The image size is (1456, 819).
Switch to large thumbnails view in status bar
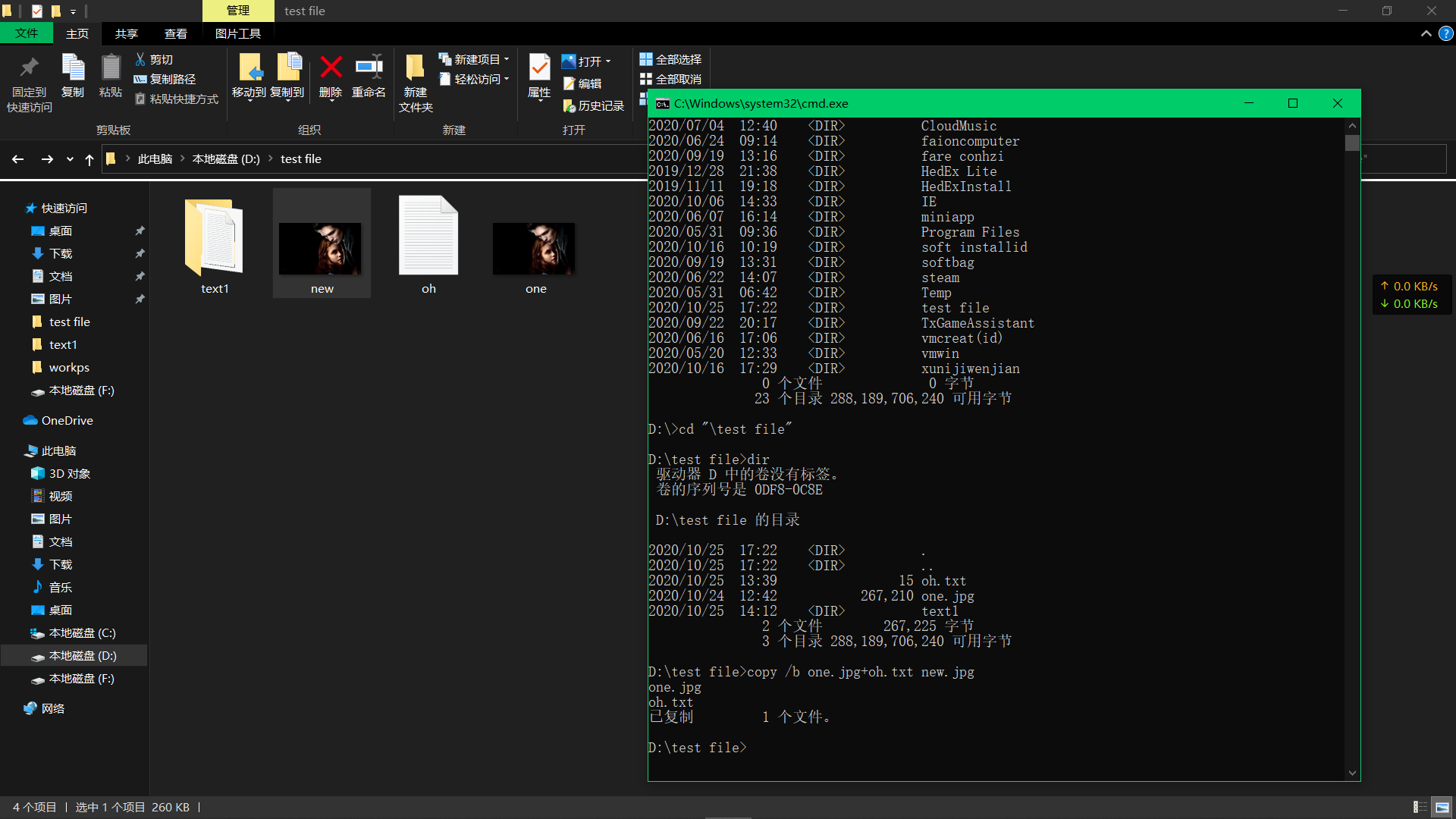click(1442, 807)
